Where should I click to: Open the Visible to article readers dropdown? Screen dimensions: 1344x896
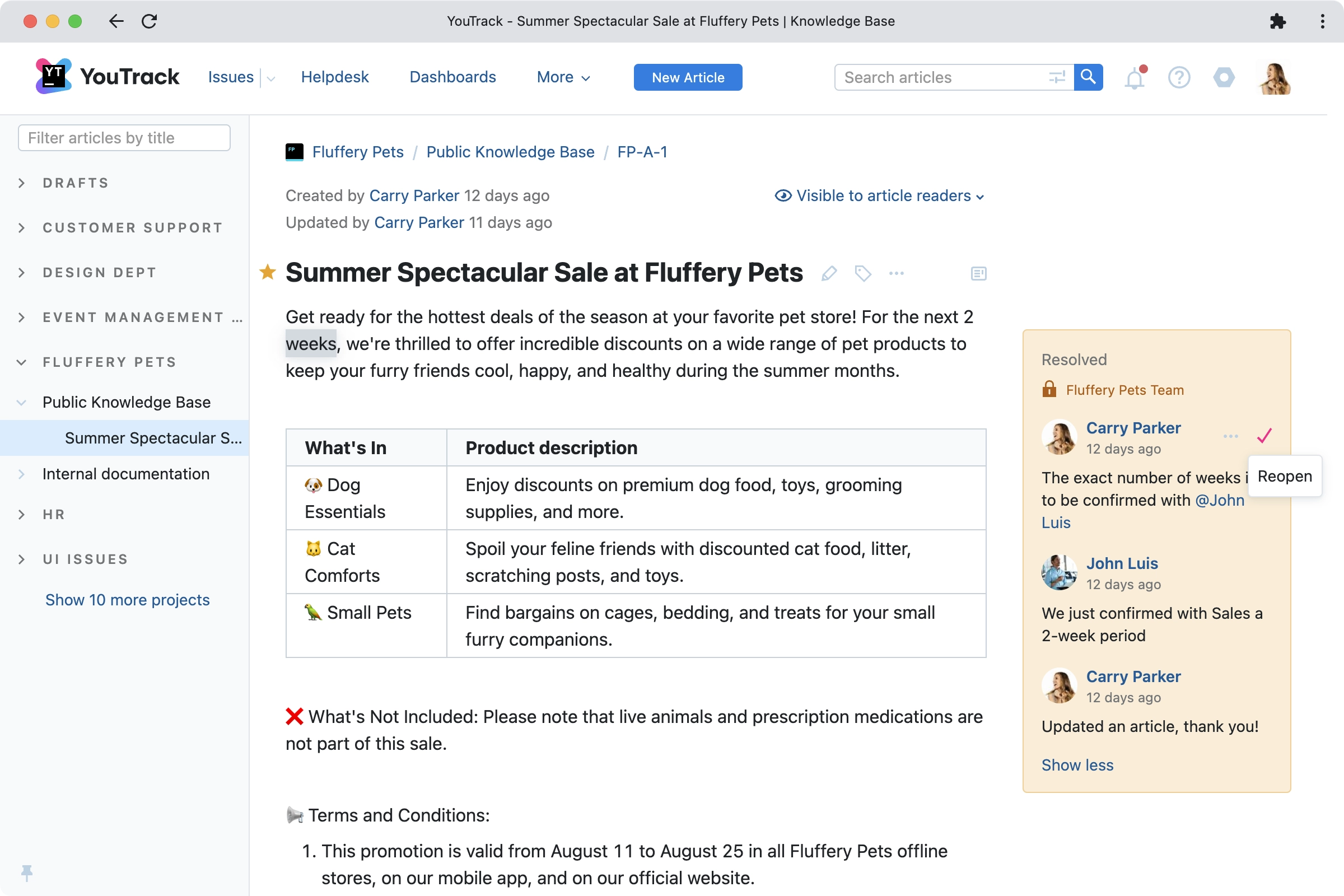pos(879,196)
